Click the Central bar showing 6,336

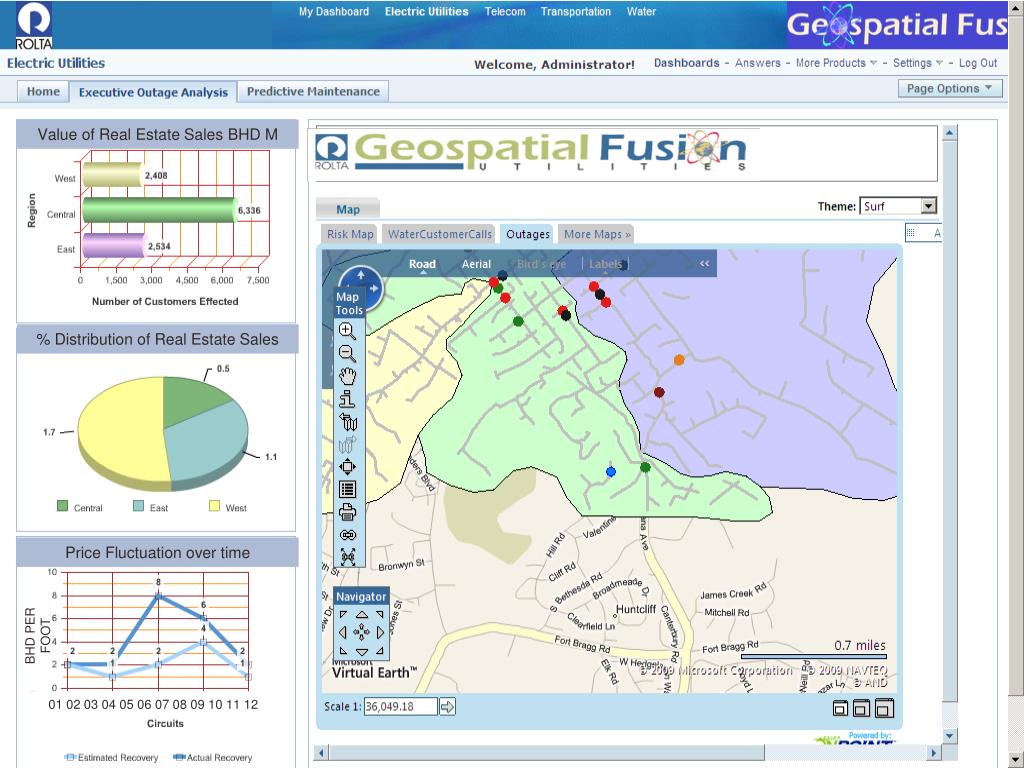click(x=159, y=210)
